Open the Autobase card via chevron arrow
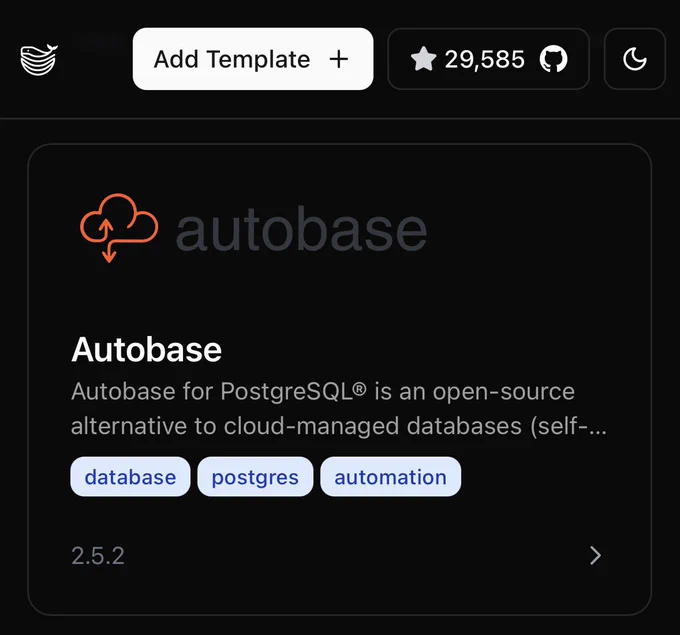 click(x=596, y=555)
